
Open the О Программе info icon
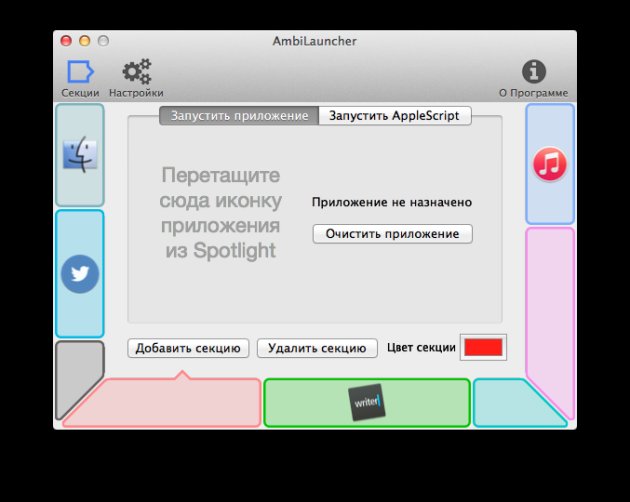[533, 78]
